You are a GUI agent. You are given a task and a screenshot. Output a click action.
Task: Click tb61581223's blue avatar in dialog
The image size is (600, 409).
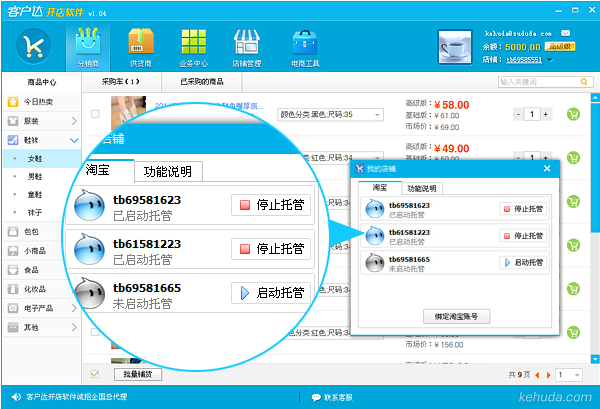(x=375, y=236)
